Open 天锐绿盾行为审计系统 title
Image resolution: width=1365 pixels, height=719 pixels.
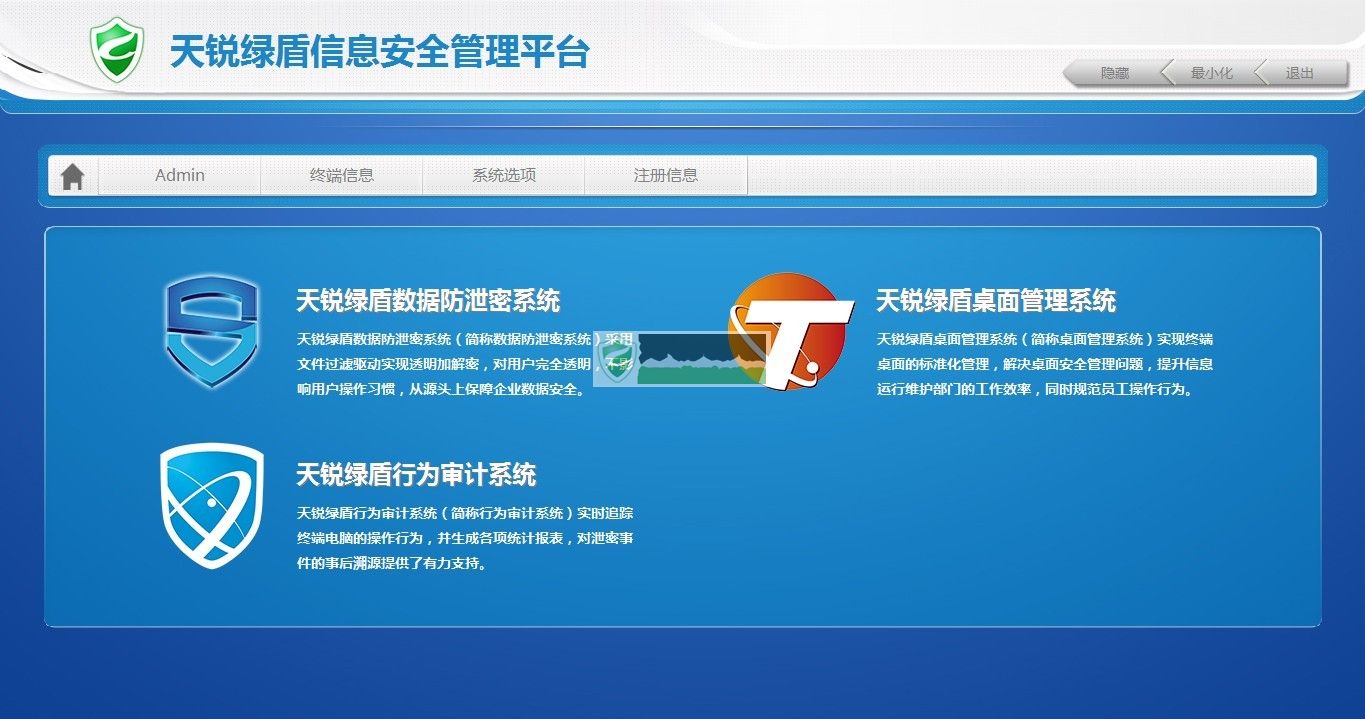click(x=416, y=474)
